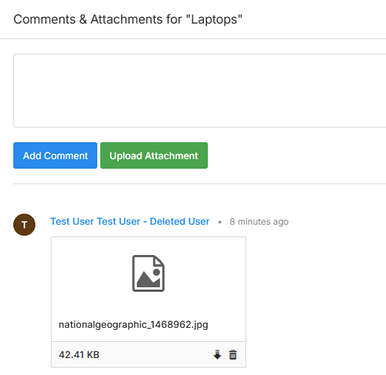The height and width of the screenshot is (375, 386).
Task: Click the Comments & Attachments for "Laptops" heading
Action: (128, 19)
